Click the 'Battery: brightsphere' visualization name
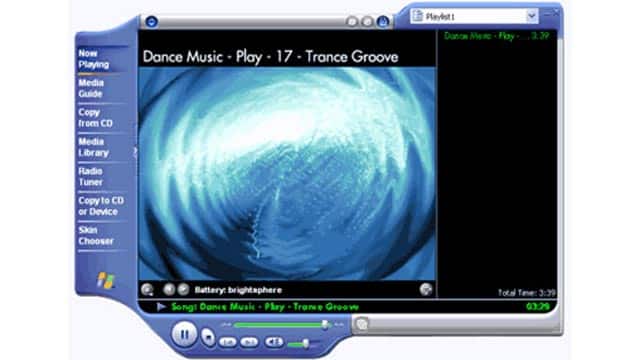Image resolution: width=640 pixels, height=360 pixels. [x=238, y=290]
